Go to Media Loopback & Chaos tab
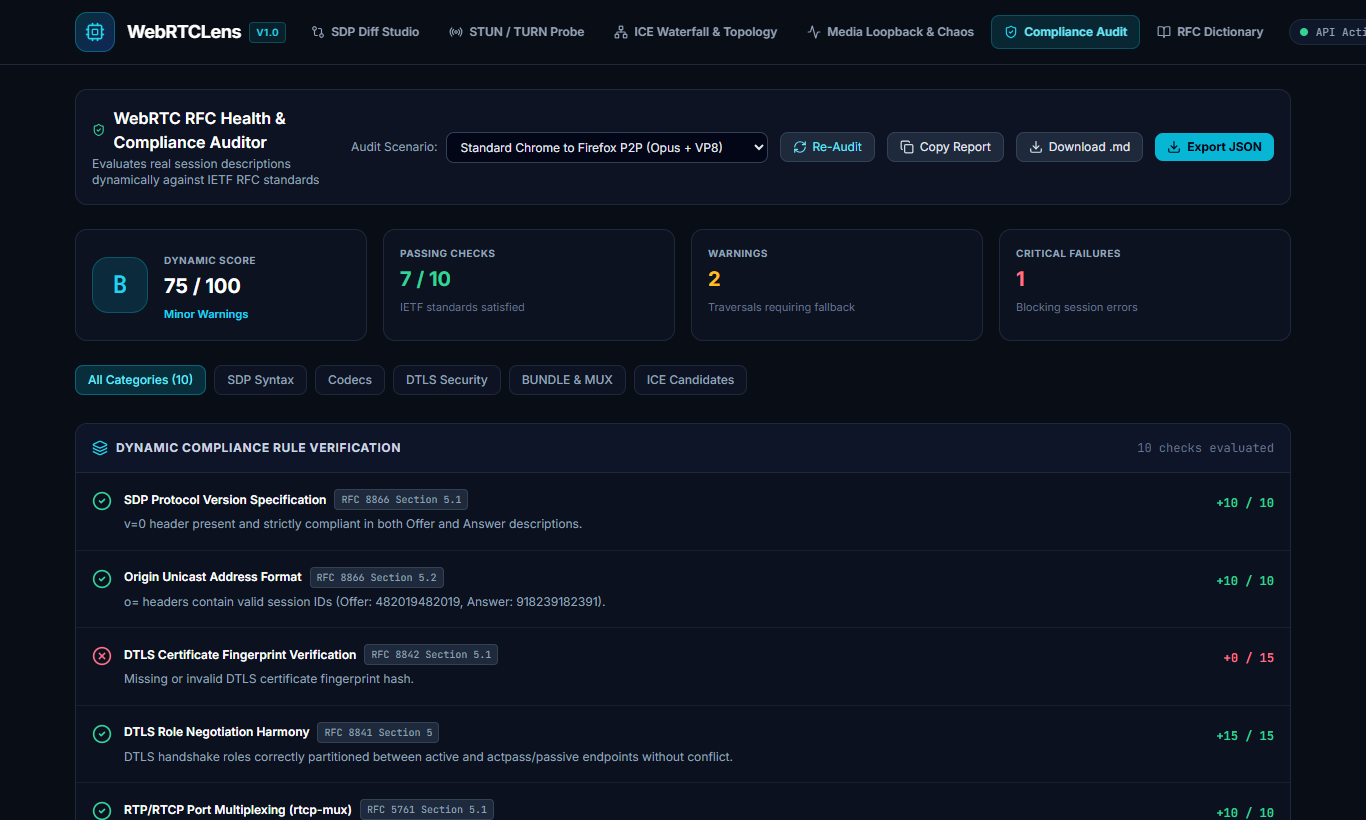This screenshot has height=820, width=1366. 890,32
